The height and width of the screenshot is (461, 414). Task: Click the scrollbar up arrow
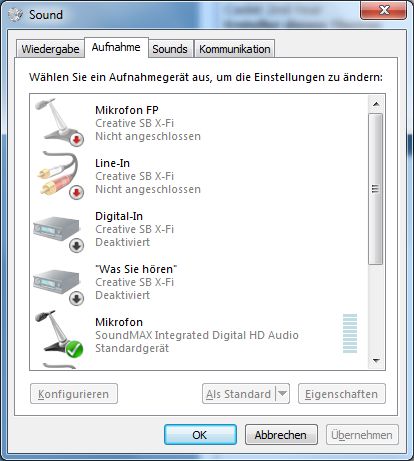376,104
